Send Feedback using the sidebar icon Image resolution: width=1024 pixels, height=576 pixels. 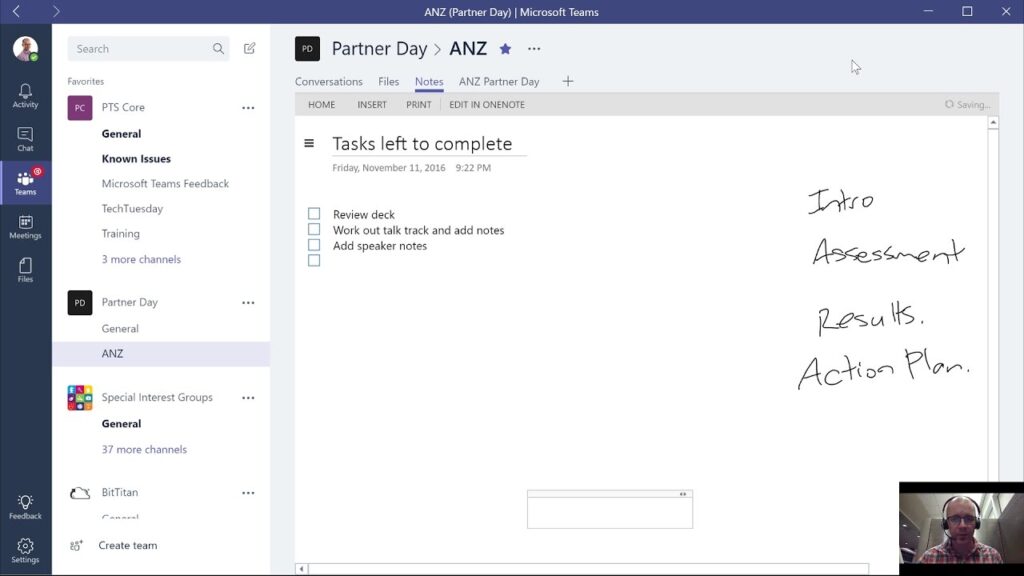tap(25, 504)
